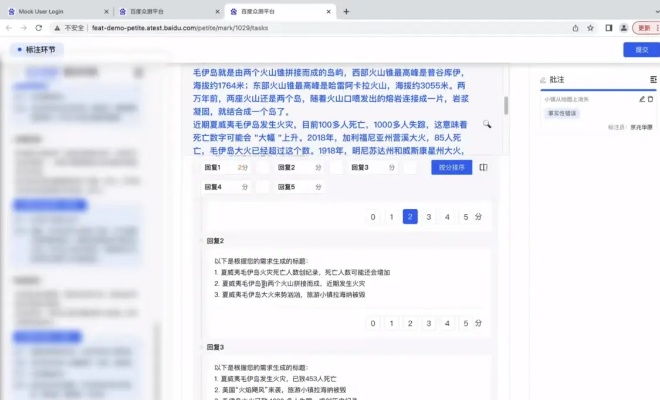The height and width of the screenshot is (400, 660).
Task: Collapse the 批注 panel with the list icon
Action: coord(653,80)
